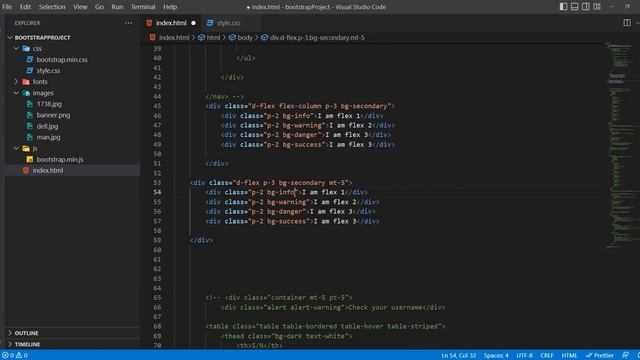This screenshot has width=640, height=360.
Task: Click the css folder icon
Action: click(x=26, y=49)
